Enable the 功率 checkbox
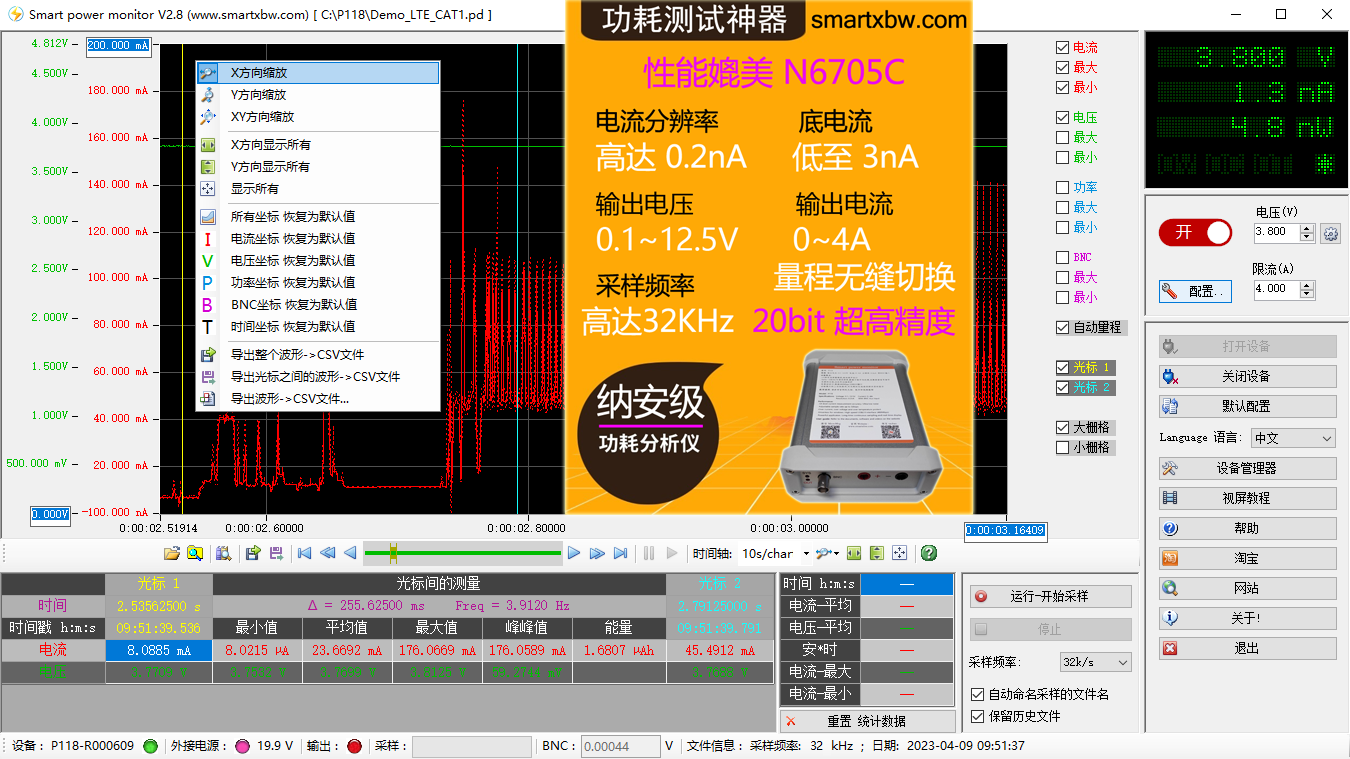The width and height of the screenshot is (1350, 759). point(1063,188)
